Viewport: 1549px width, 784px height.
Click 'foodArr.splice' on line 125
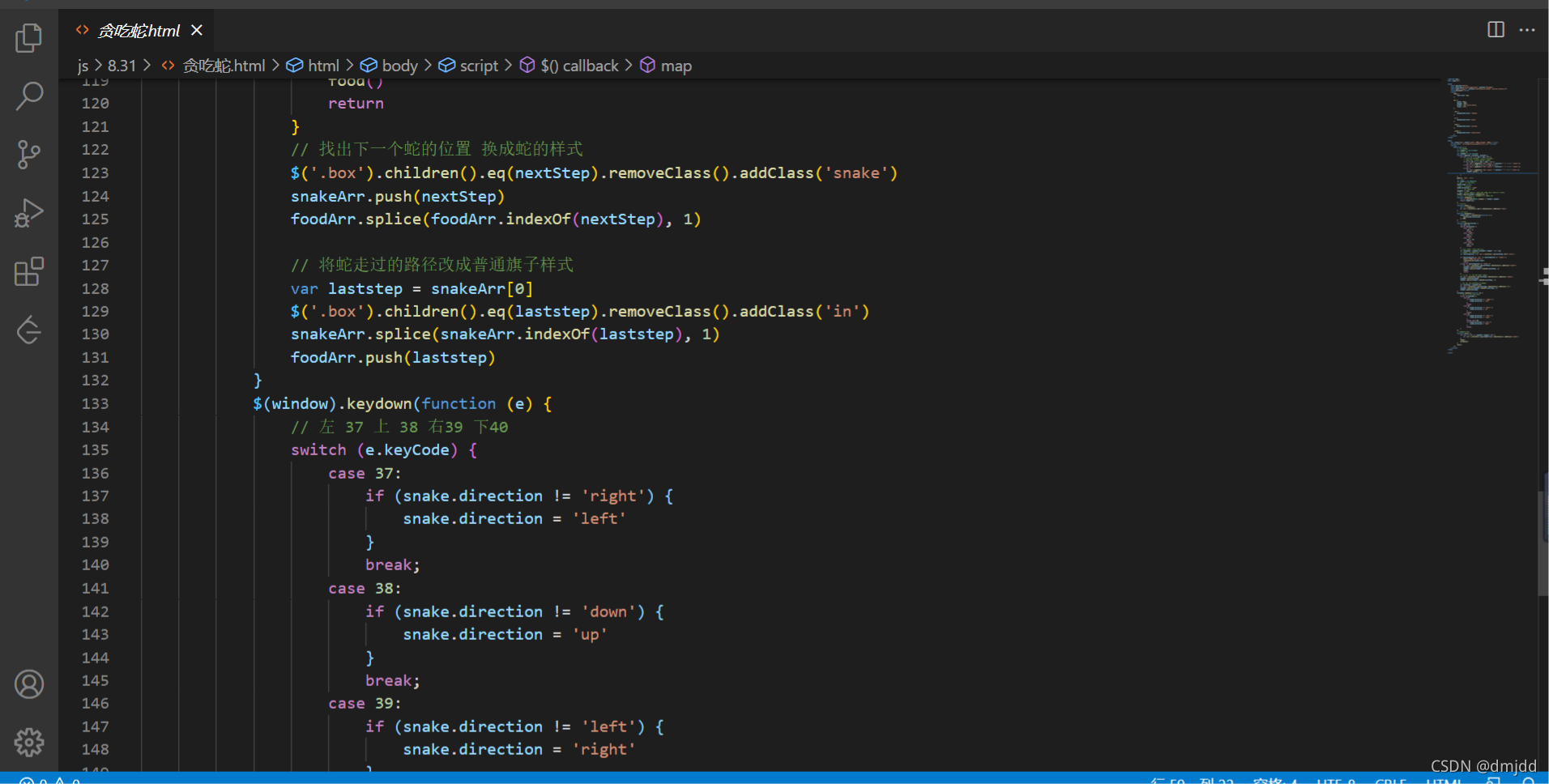point(356,219)
